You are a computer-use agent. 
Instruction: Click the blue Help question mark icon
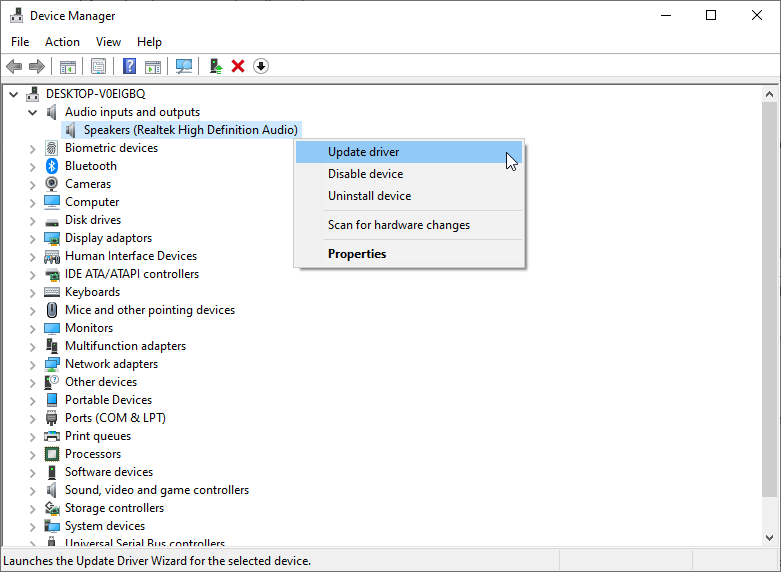click(129, 66)
